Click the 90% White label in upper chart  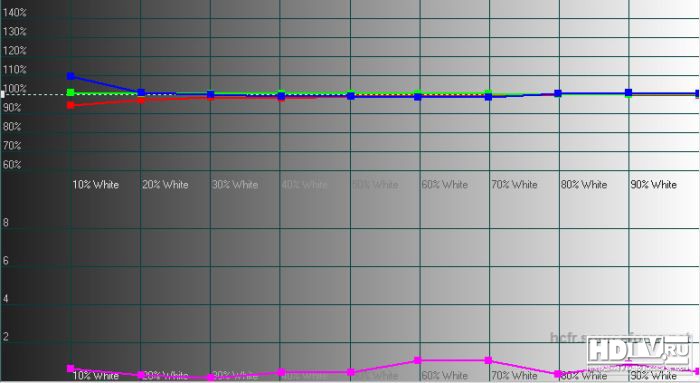coord(654,184)
